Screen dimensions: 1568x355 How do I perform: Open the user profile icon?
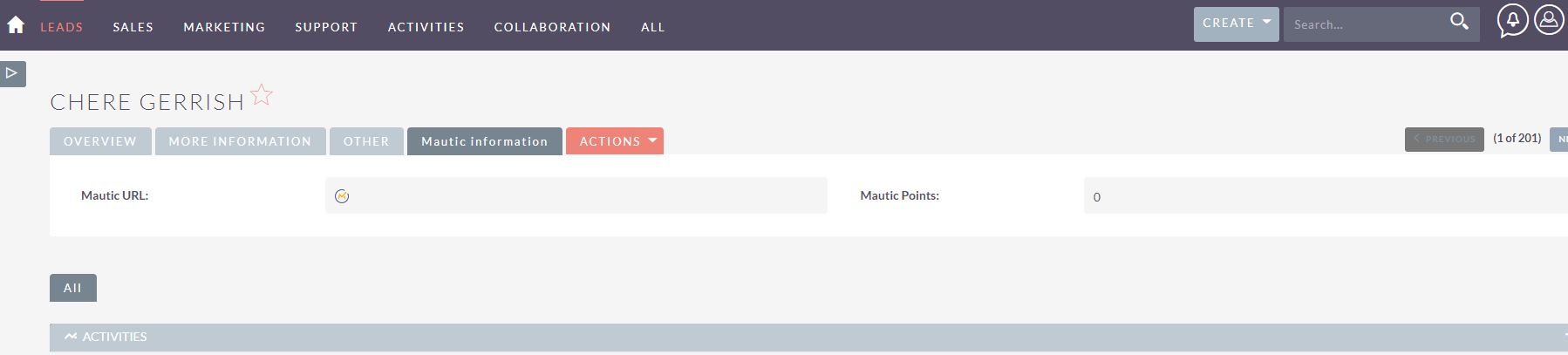(x=1550, y=19)
